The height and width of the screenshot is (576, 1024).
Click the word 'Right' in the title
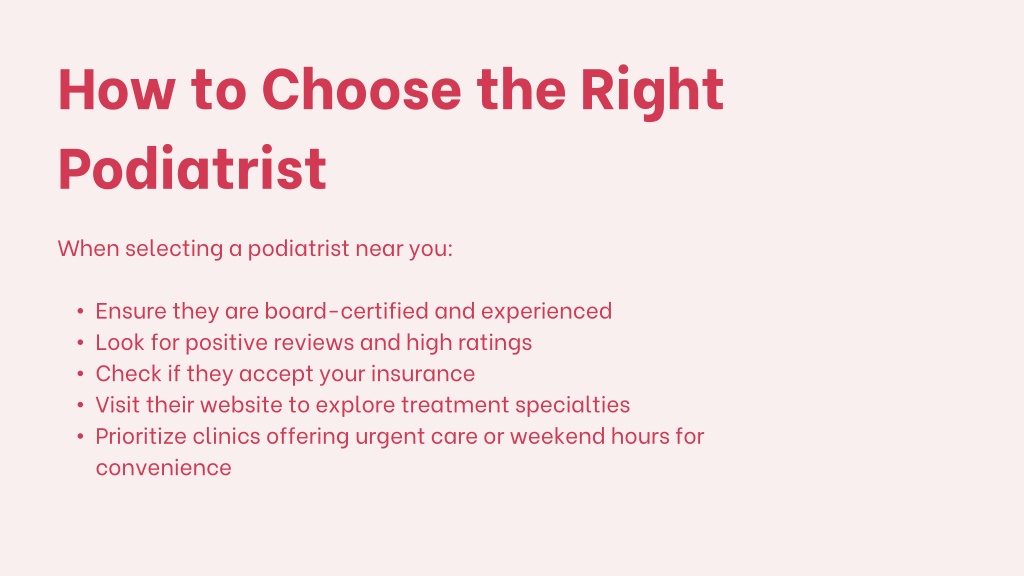click(652, 93)
